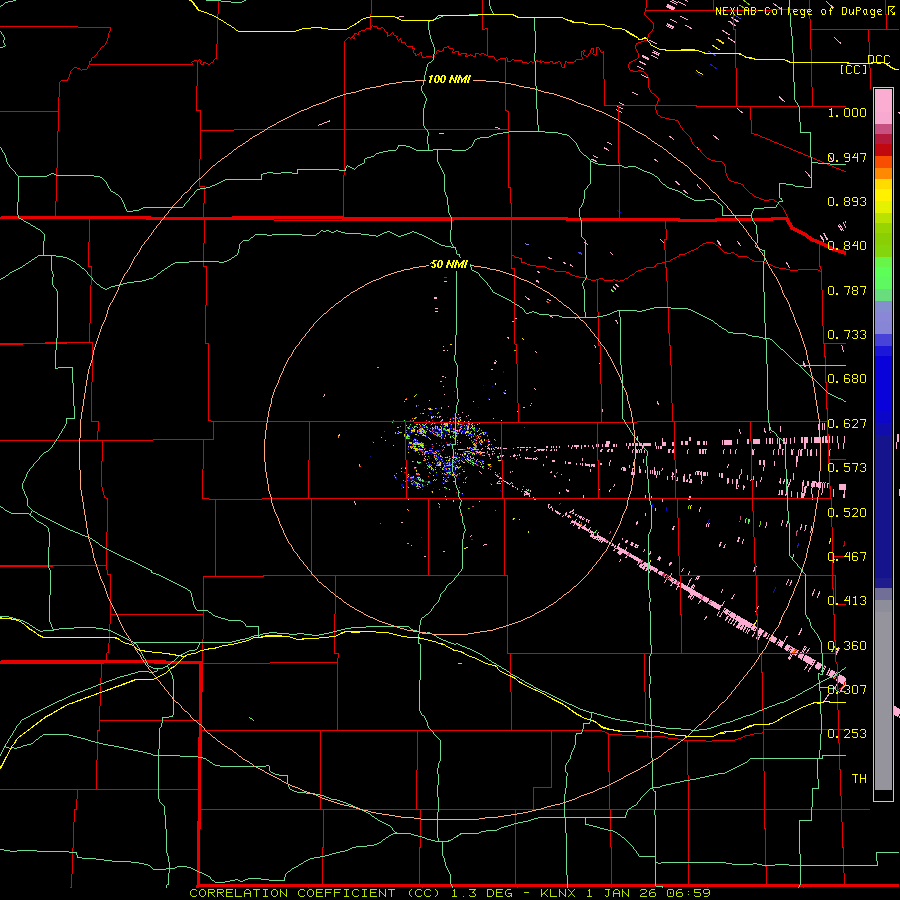900x900 pixels.
Task: Select the 0.947 value on the color scale
Action: (x=847, y=157)
